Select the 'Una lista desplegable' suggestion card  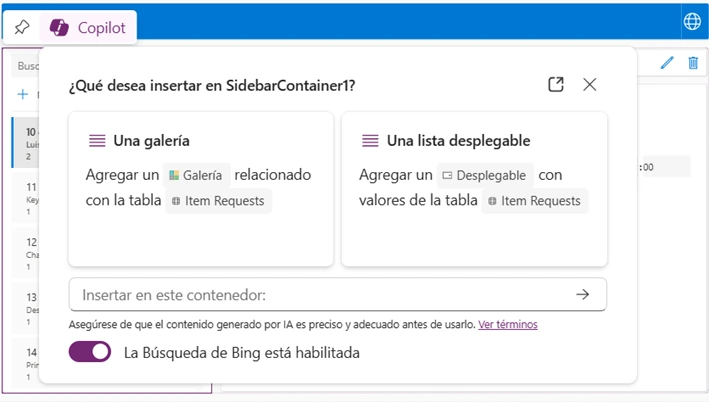[x=474, y=189]
